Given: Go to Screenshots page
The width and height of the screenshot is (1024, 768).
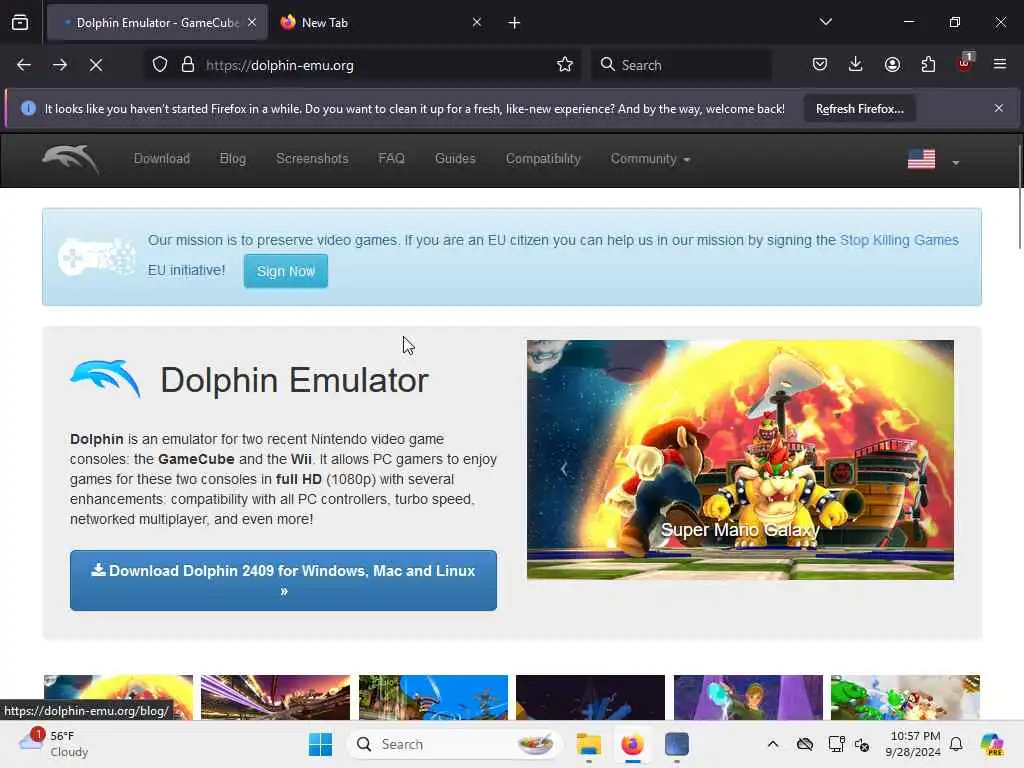Looking at the screenshot, I should (312, 159).
